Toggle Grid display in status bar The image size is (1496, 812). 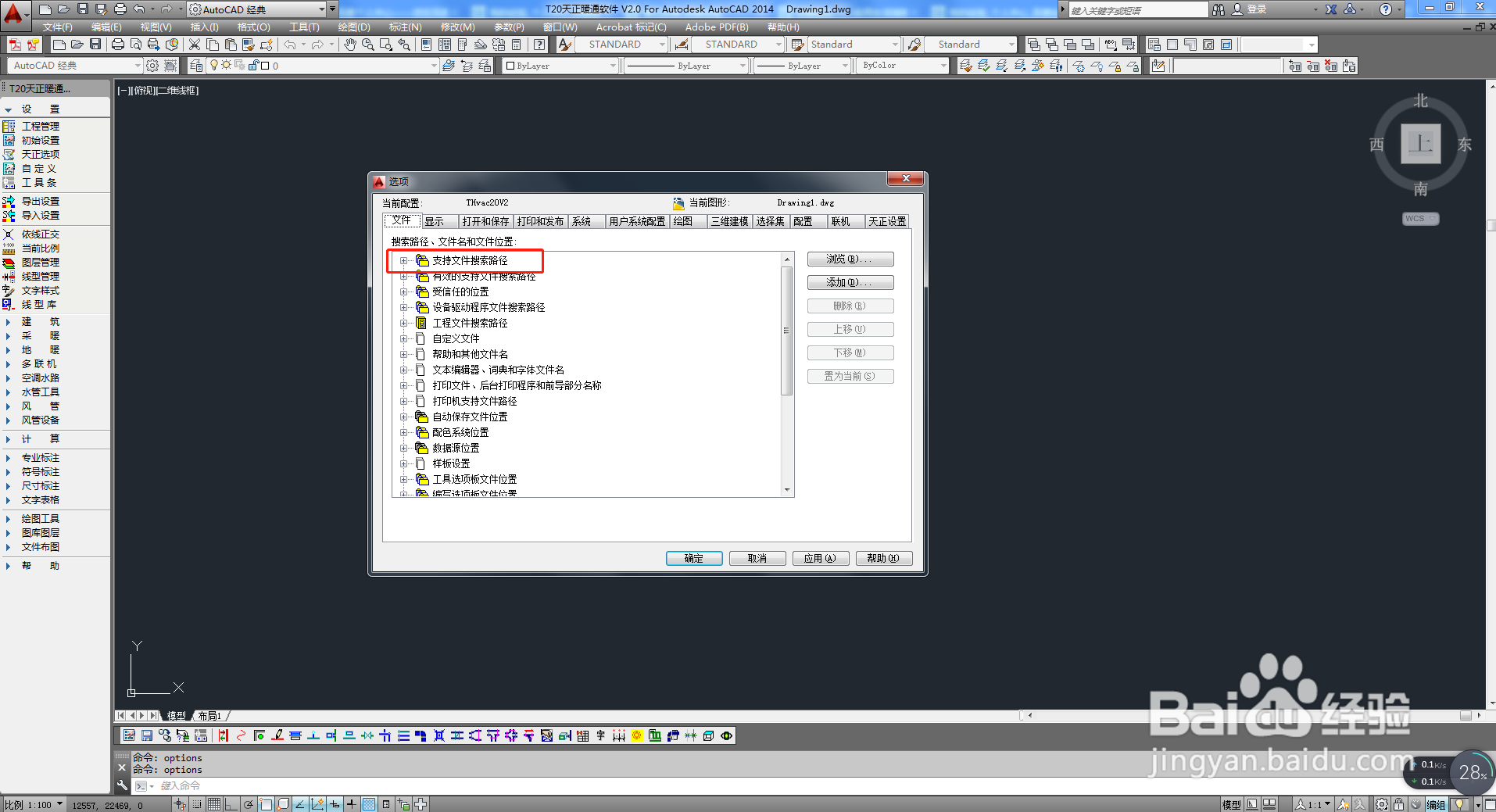click(x=214, y=804)
